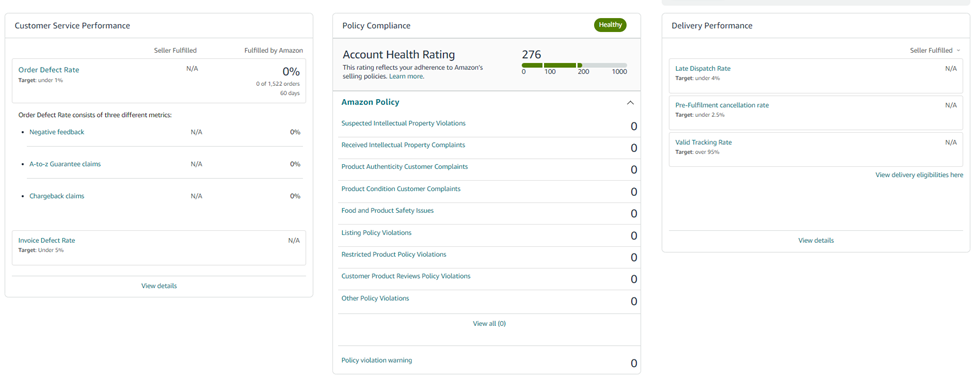
Task: Open the Order Defect Rate link
Action: tap(49, 70)
